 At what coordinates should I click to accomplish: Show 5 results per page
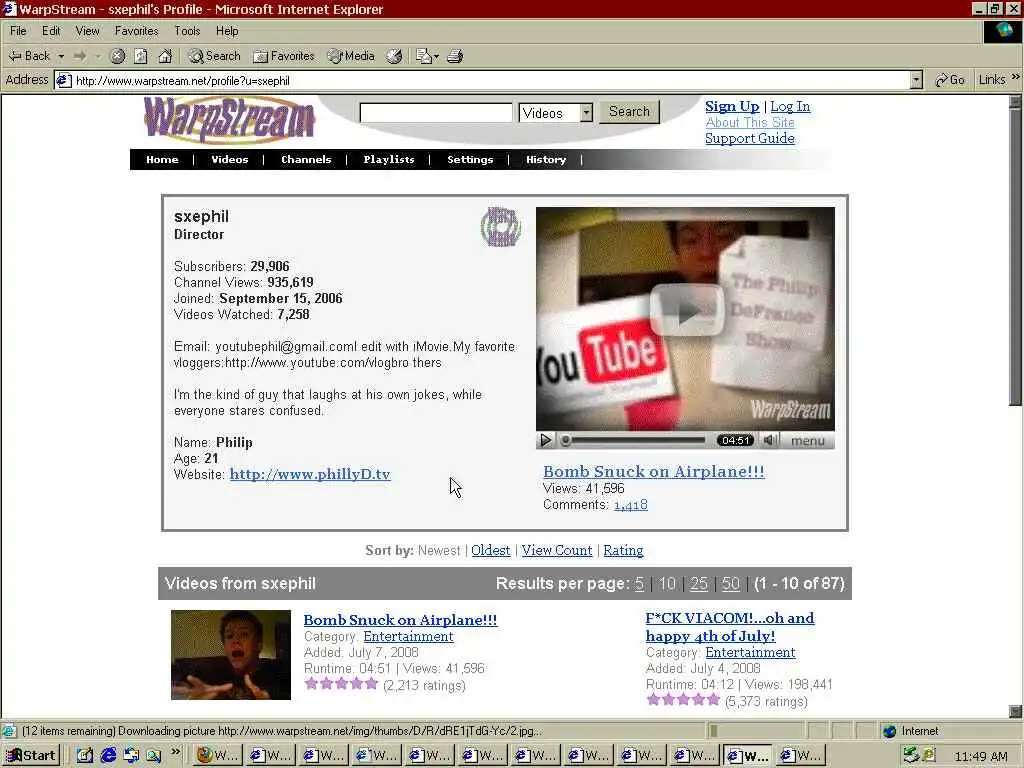(x=639, y=583)
